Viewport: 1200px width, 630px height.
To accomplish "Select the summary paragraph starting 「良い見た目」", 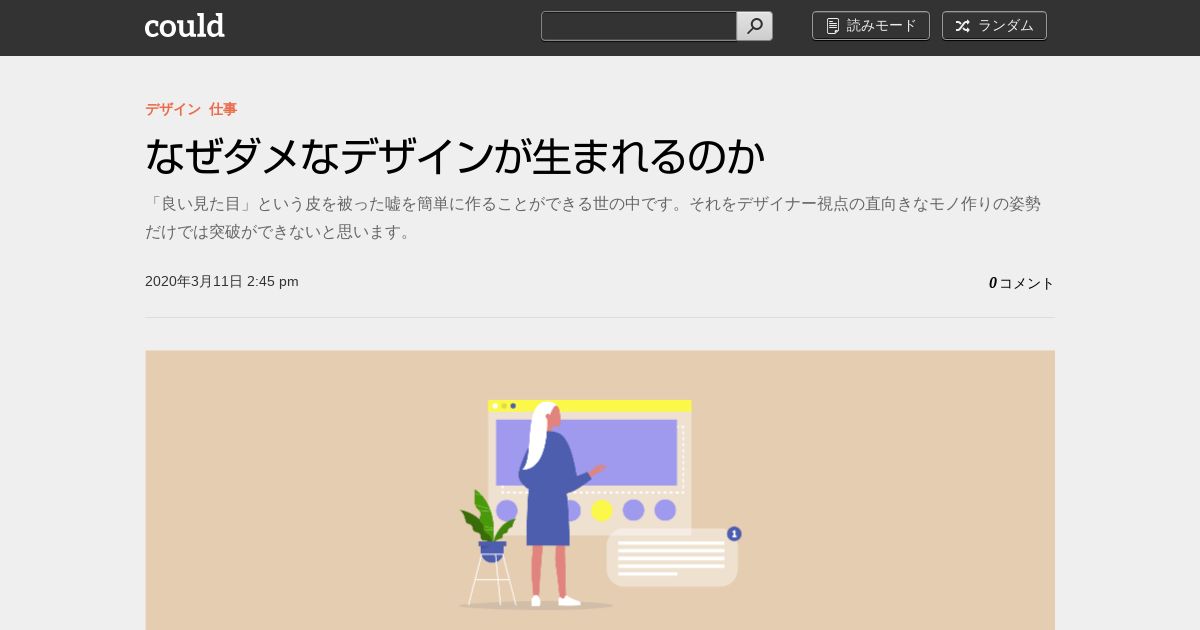I will (593, 218).
